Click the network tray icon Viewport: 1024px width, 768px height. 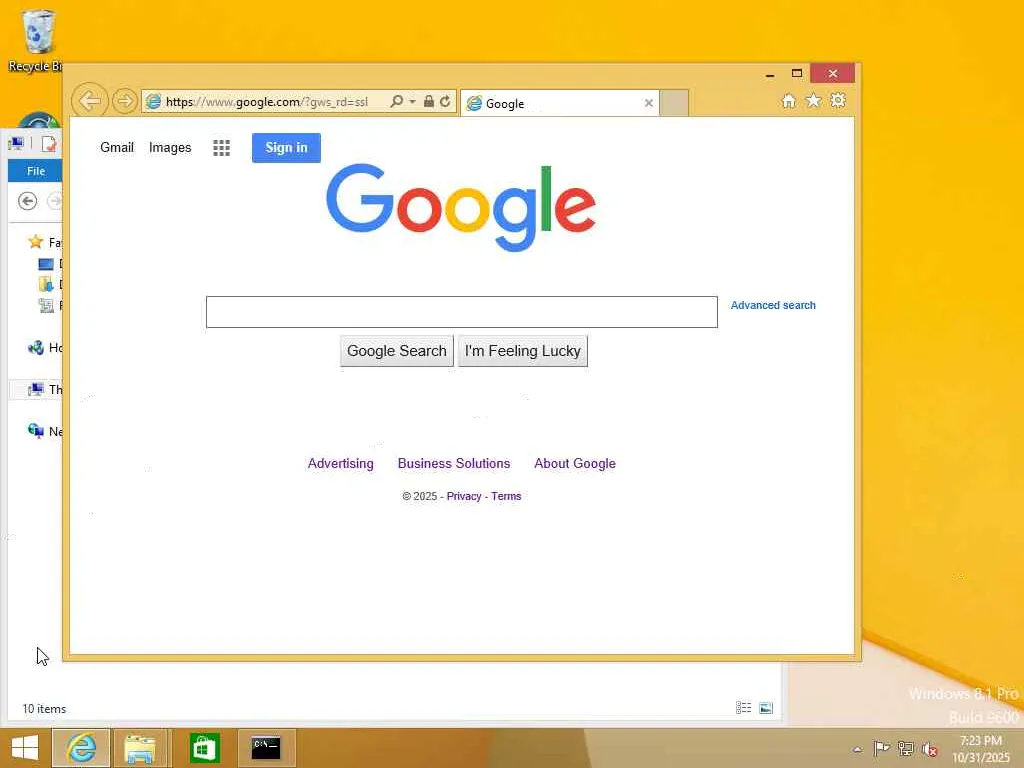coord(906,748)
